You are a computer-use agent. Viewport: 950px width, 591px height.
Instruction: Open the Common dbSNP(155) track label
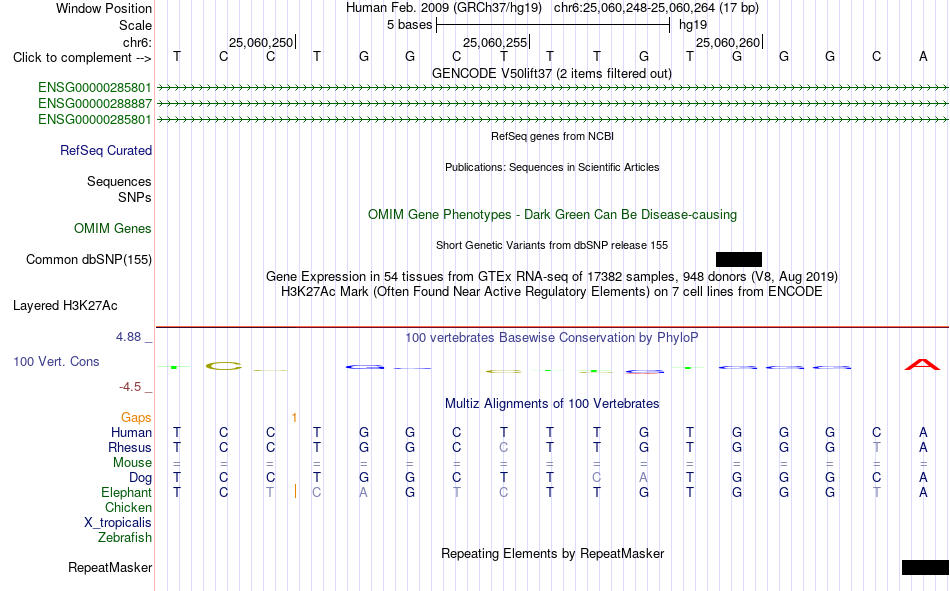pyautogui.click(x=89, y=259)
